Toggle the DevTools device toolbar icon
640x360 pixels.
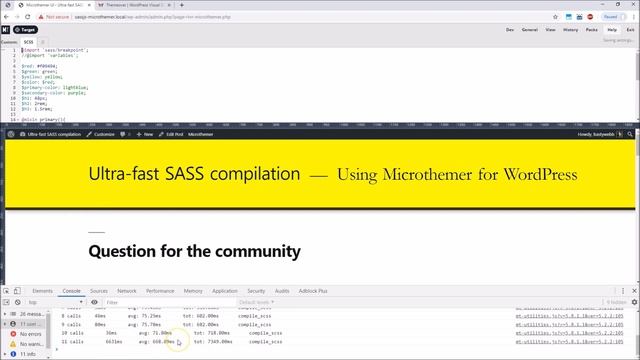[17, 291]
